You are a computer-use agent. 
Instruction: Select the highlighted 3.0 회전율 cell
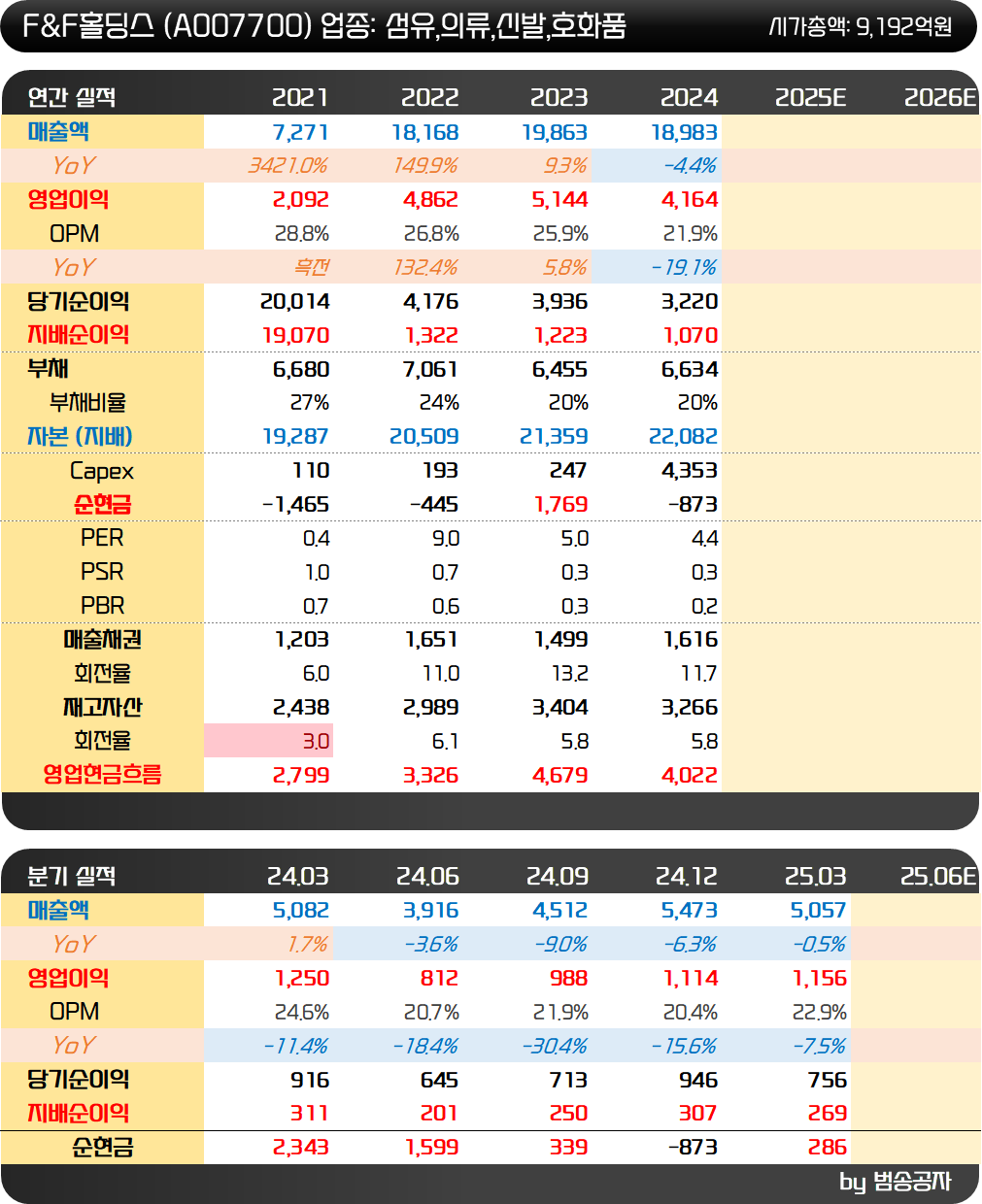(x=268, y=741)
